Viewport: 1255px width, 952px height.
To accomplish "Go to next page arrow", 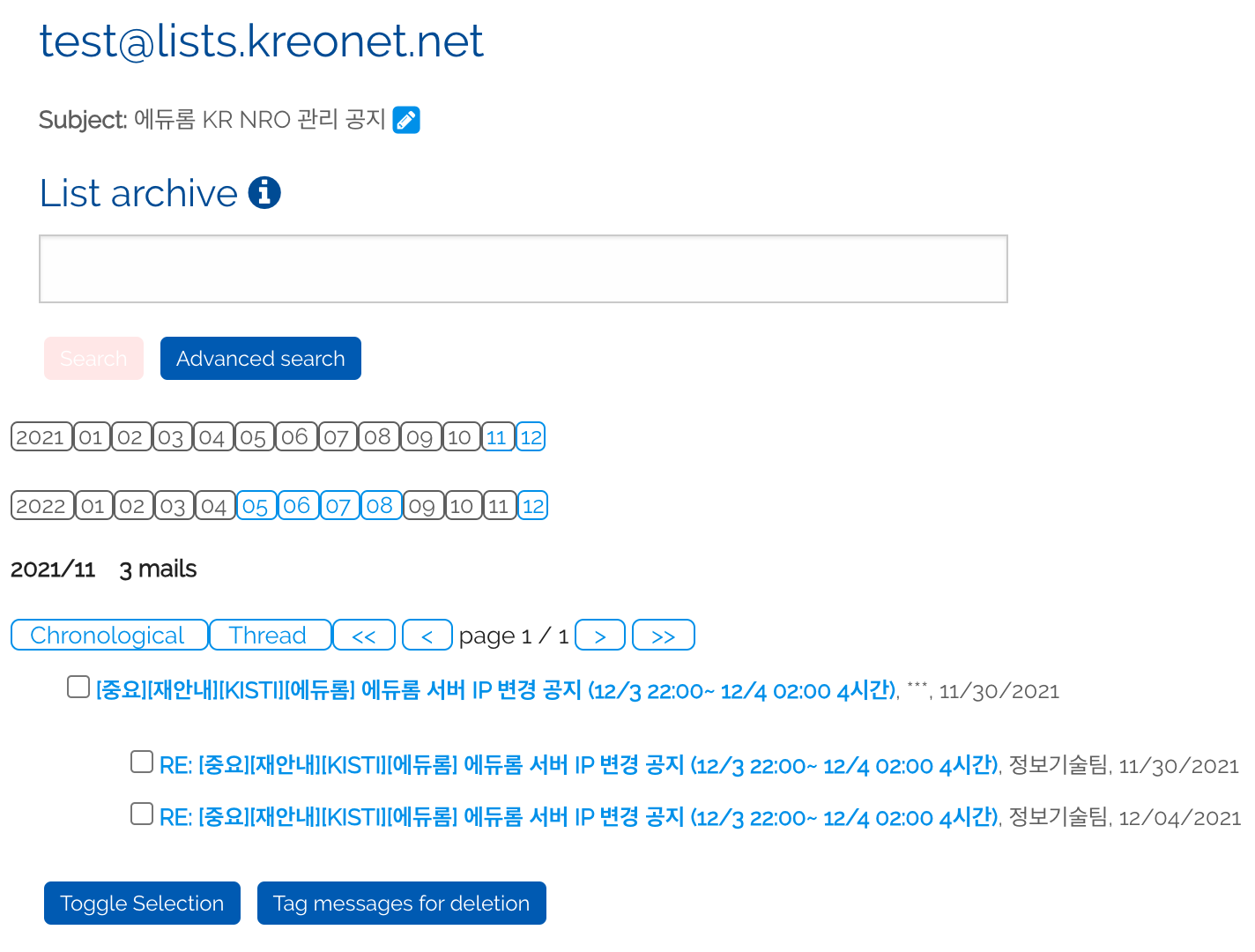I will [600, 636].
